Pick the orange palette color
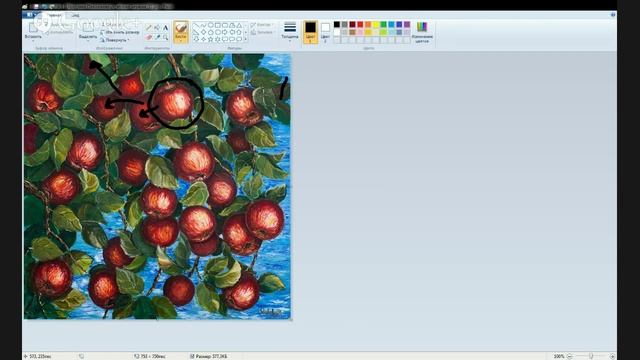 coord(368,24)
